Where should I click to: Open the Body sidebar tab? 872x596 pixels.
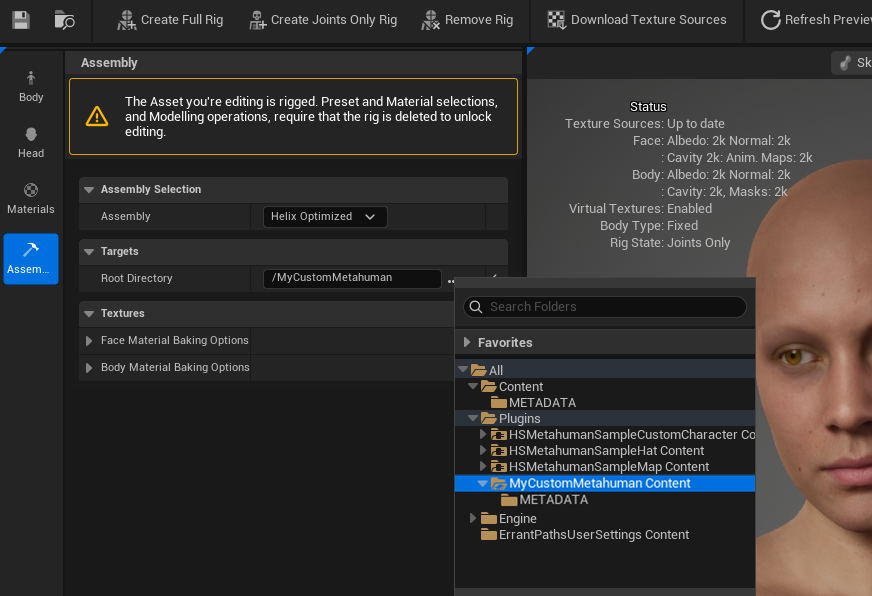[31, 86]
